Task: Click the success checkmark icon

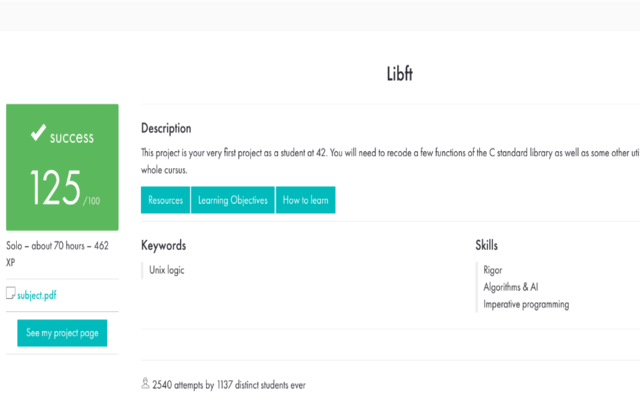Action: click(x=38, y=133)
